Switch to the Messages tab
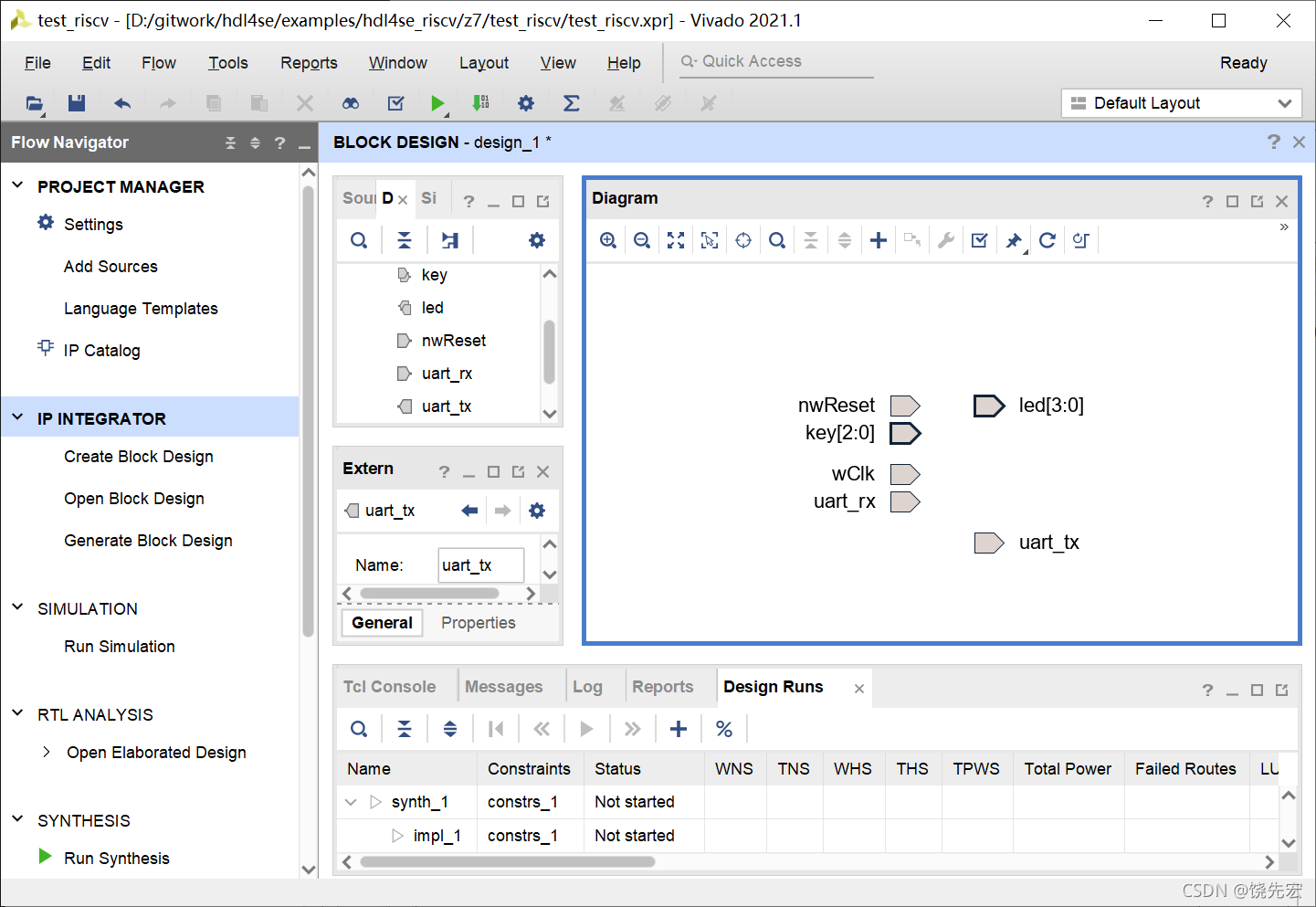This screenshot has height=907, width=1316. pos(504,687)
